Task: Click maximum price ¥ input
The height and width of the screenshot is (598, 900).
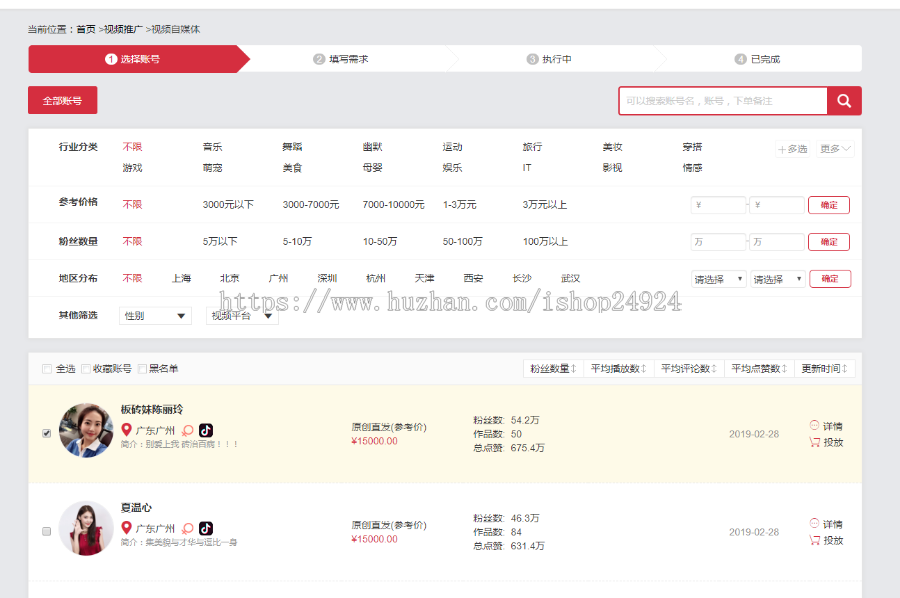Action: (x=777, y=205)
